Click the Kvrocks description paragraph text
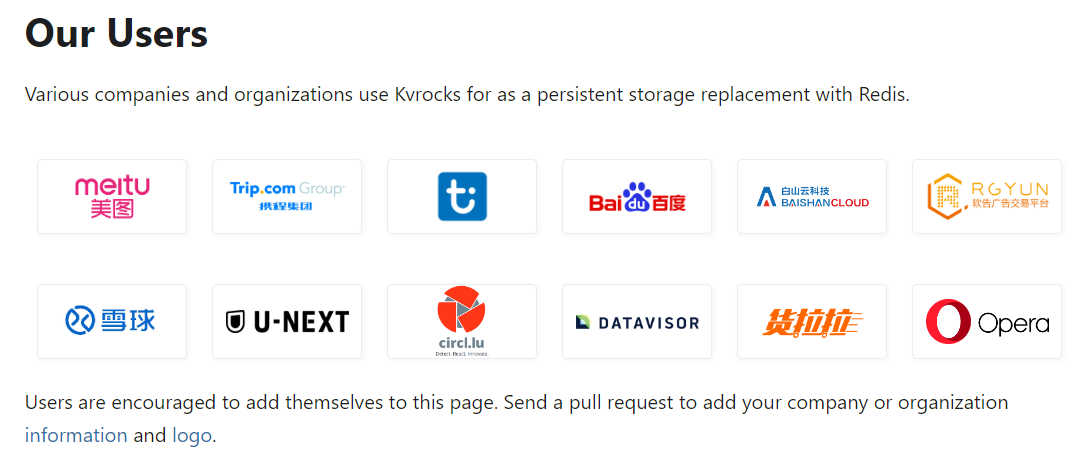 [x=467, y=94]
